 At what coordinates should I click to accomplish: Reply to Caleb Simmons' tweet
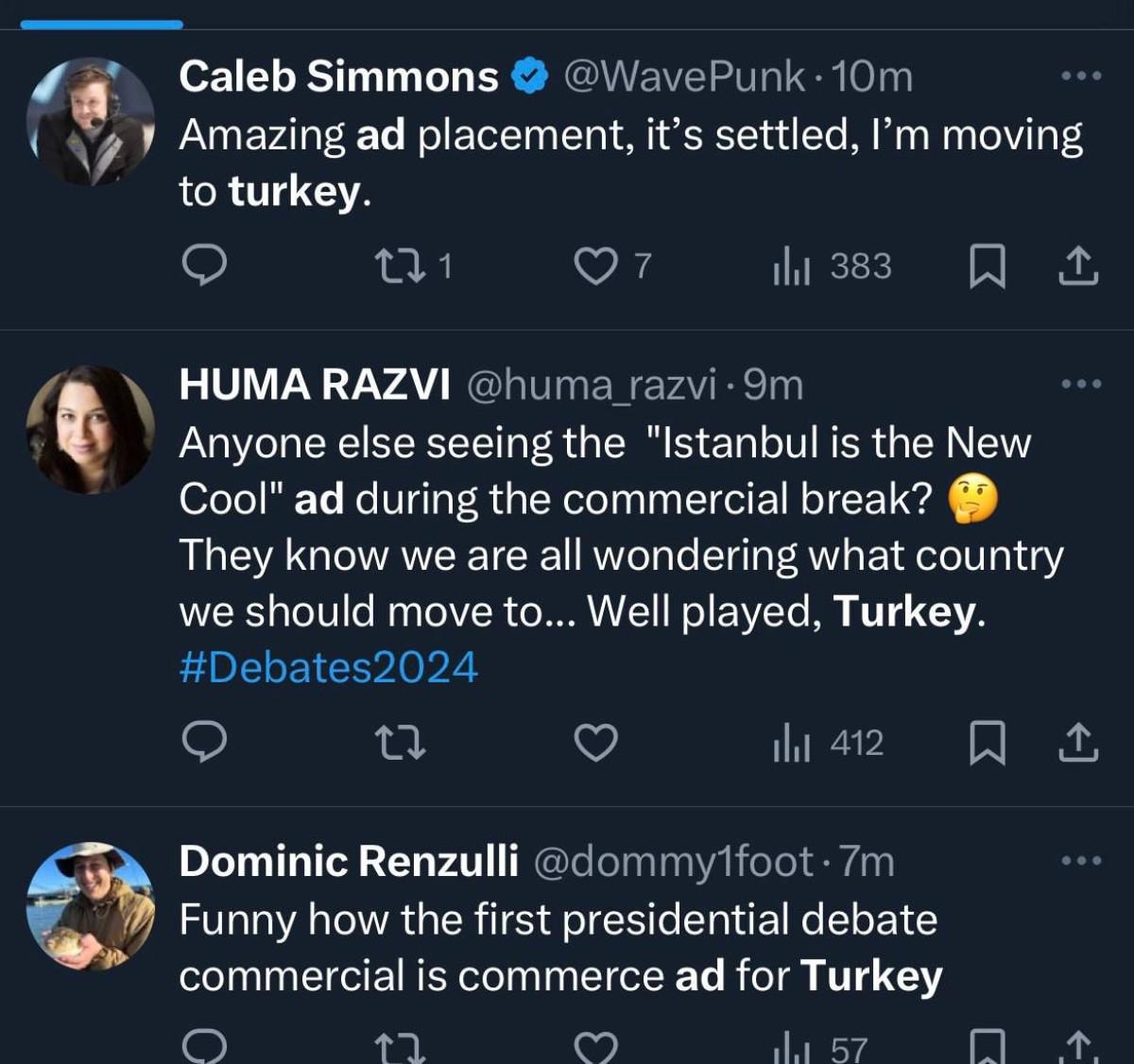pos(203,266)
